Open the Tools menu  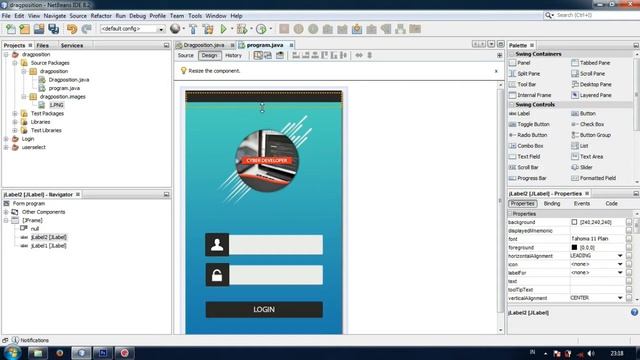click(x=195, y=16)
